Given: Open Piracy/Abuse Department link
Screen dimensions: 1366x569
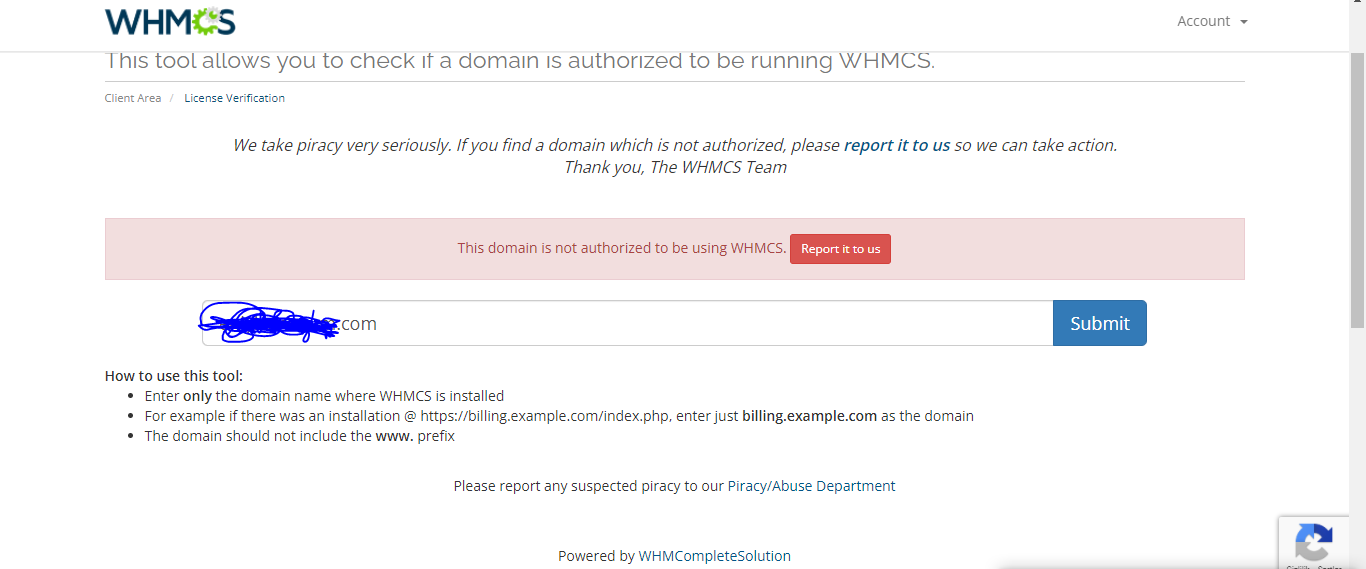Looking at the screenshot, I should pos(811,486).
